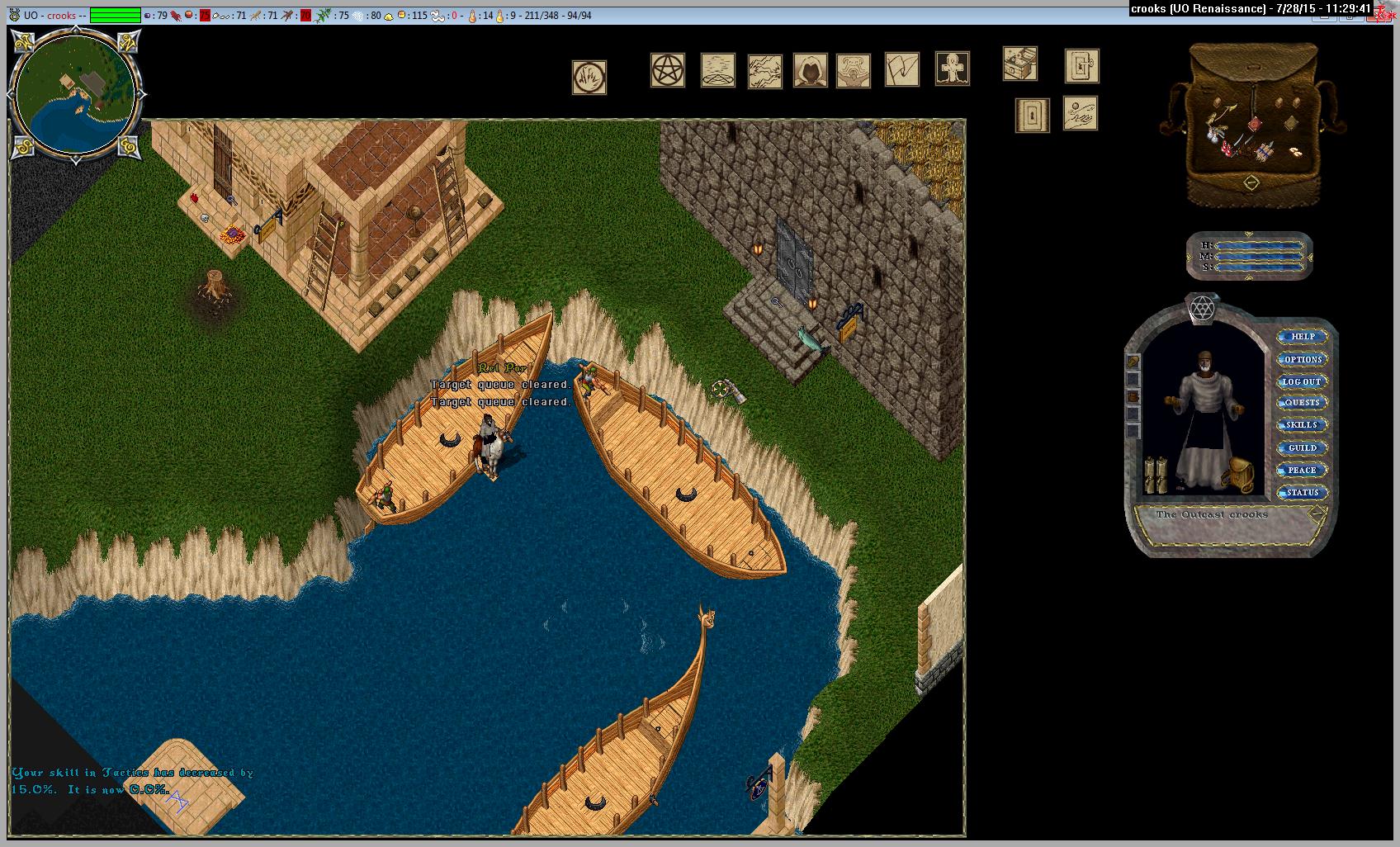Activate the dark ankh resurrection icon
The image size is (1400, 847).
tap(953, 68)
